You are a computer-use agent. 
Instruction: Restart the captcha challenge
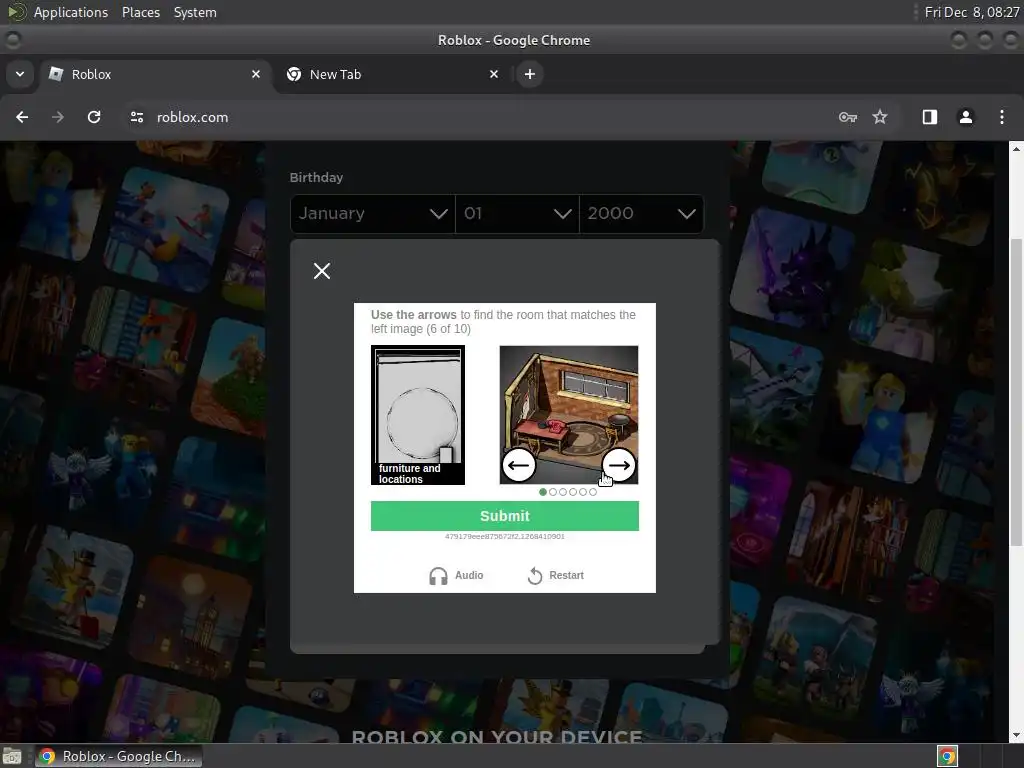[556, 575]
